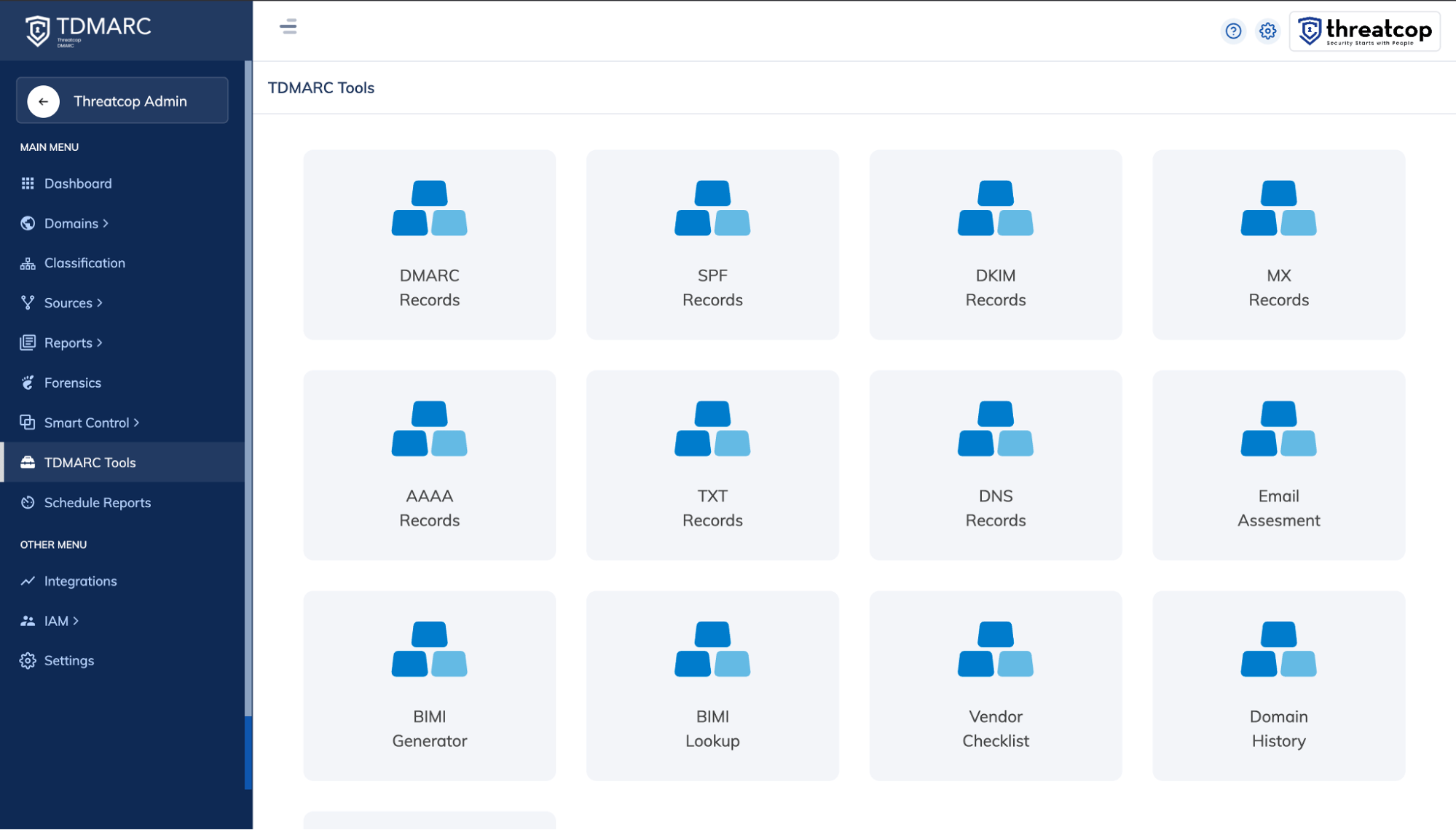Open Forensics from the sidebar
The image size is (1456, 830).
tap(72, 383)
